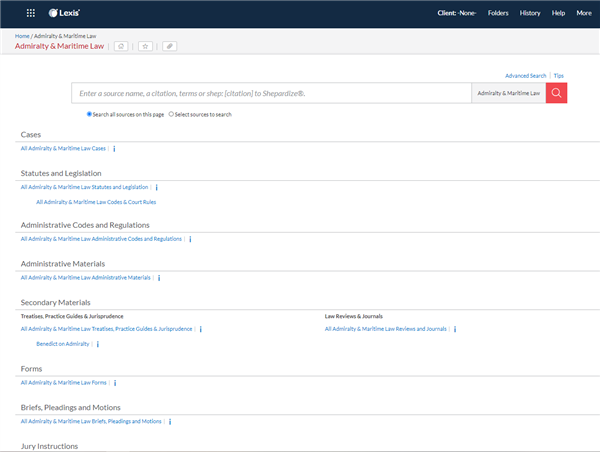Click the Administrative Codes and Regulations heading
600x452 pixels.
(x=85, y=225)
